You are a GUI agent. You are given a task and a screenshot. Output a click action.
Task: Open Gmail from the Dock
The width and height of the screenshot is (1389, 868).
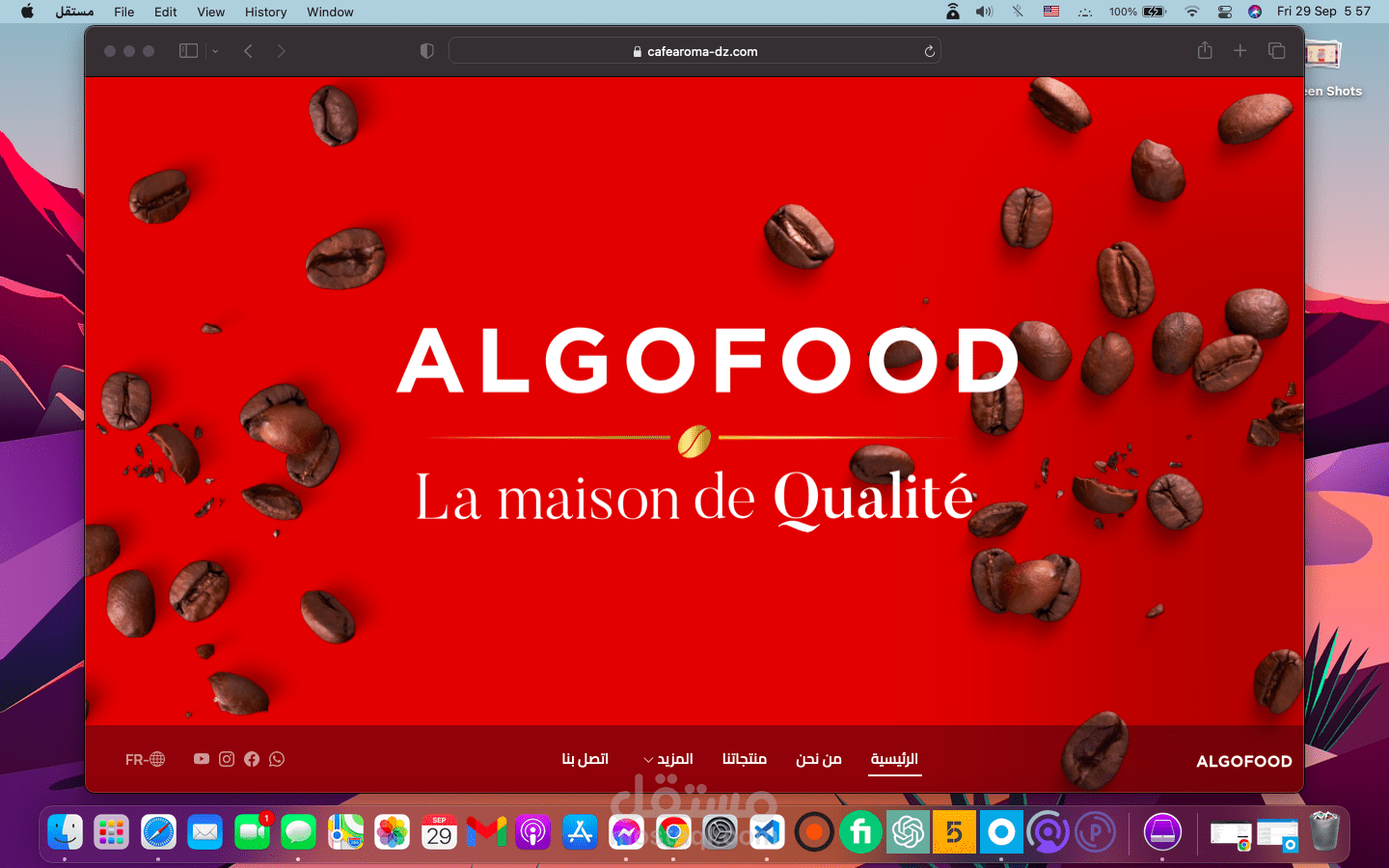[486, 831]
